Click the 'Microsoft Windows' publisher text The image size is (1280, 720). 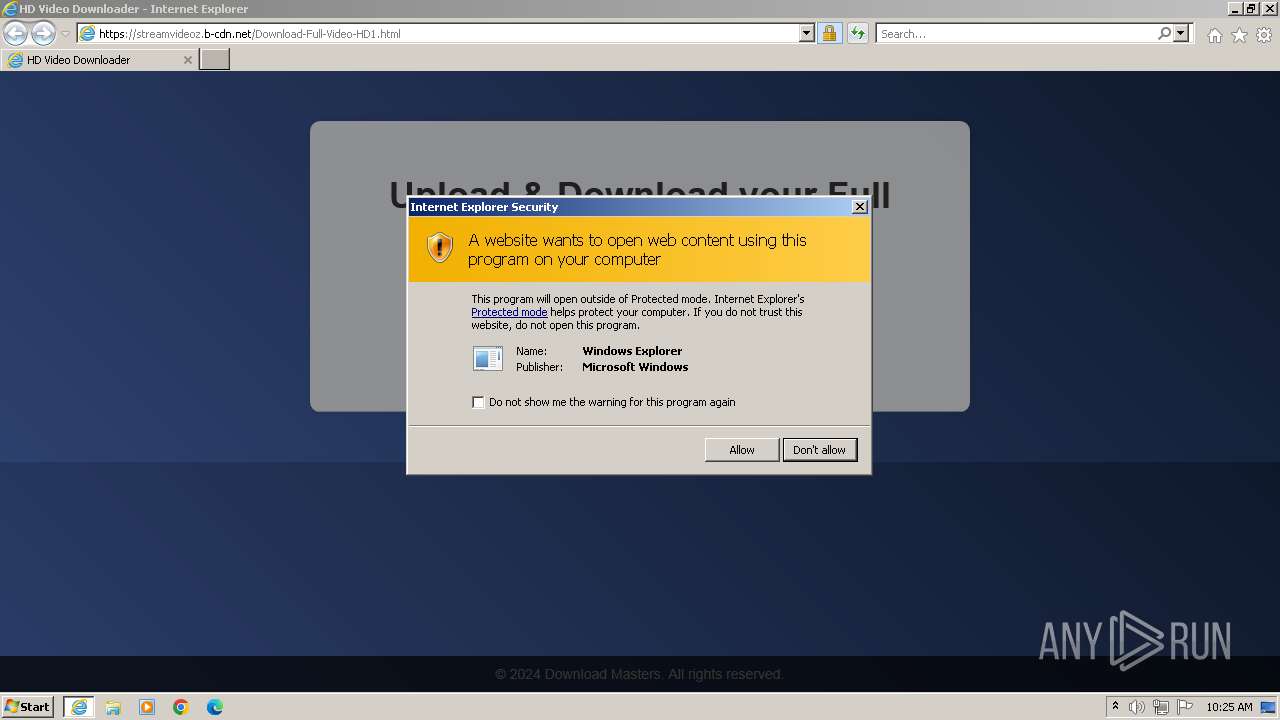pos(635,367)
